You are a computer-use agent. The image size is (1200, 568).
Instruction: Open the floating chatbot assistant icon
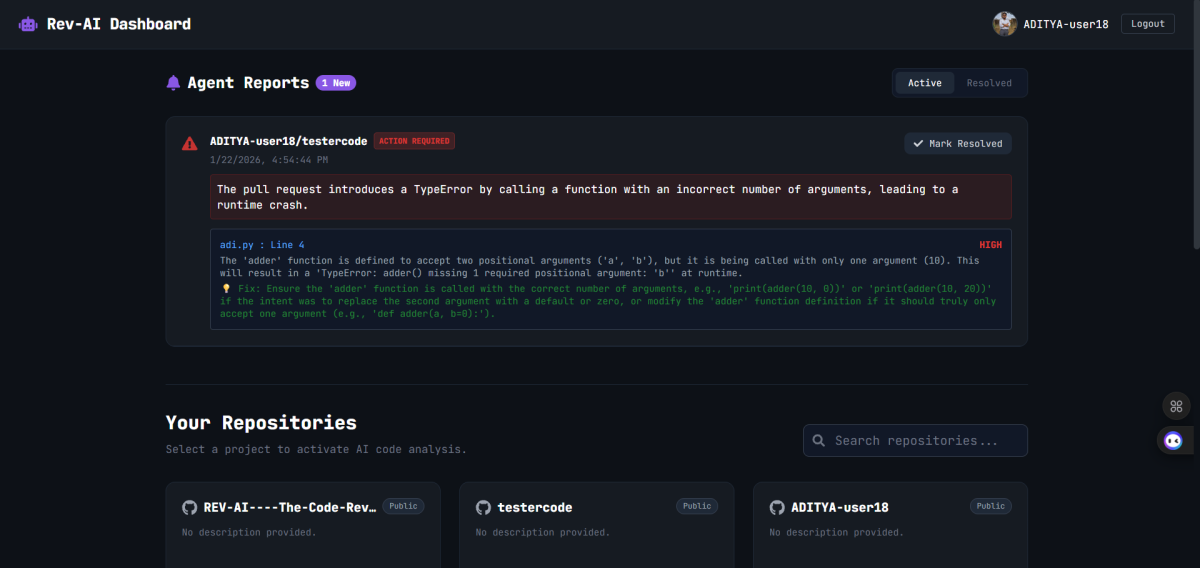[1173, 440]
